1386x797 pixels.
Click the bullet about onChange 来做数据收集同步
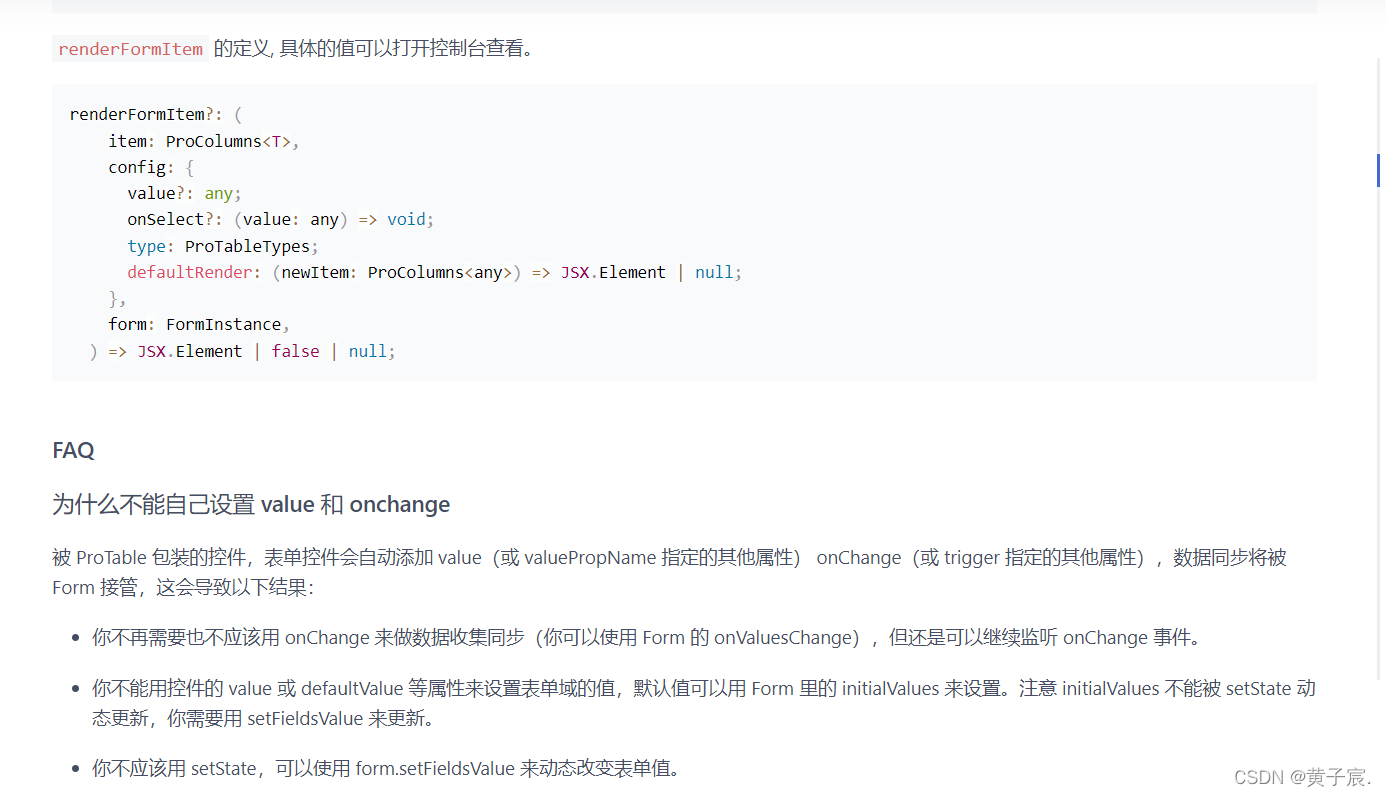click(x=646, y=638)
